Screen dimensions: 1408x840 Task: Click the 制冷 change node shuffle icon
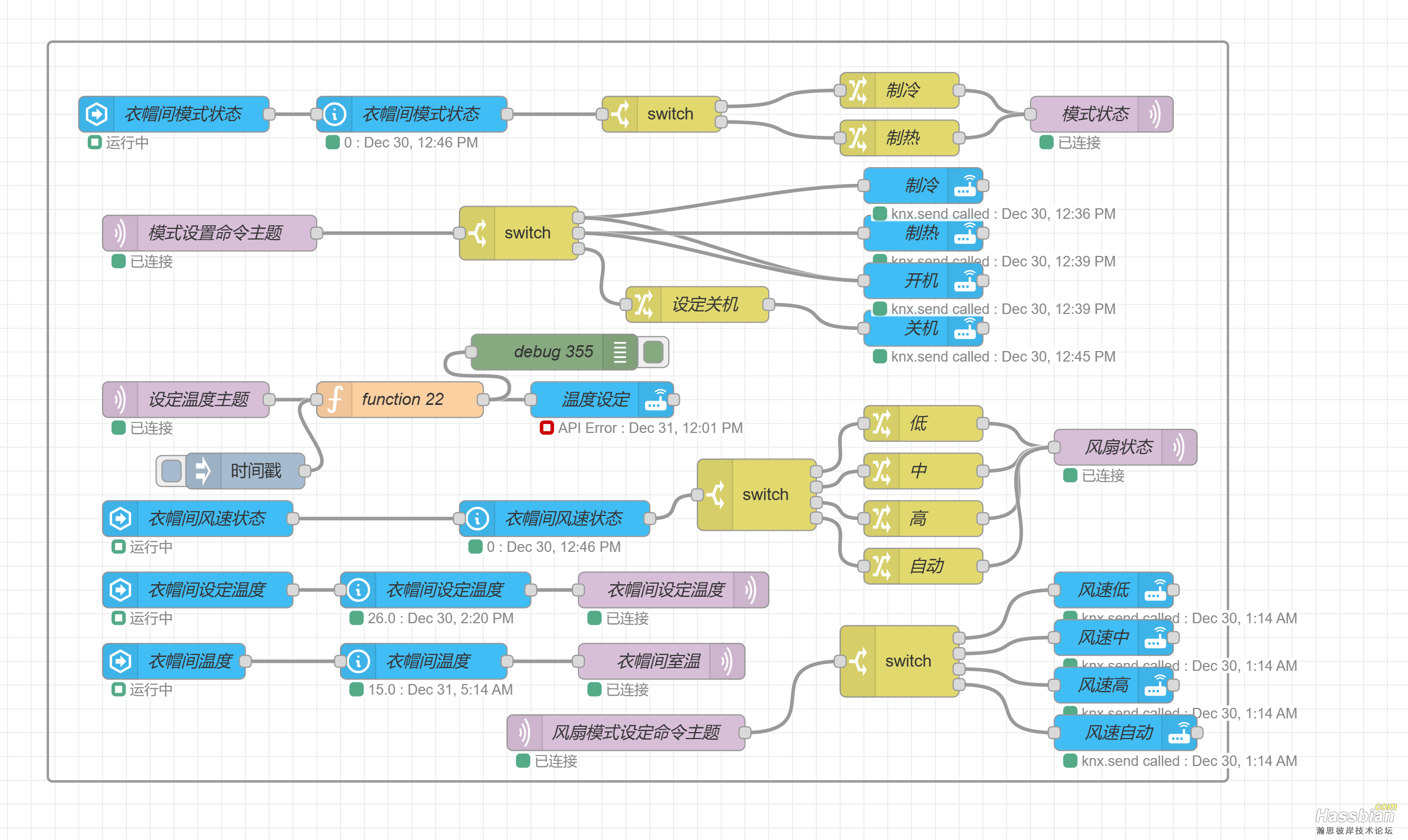pyautogui.click(x=858, y=90)
